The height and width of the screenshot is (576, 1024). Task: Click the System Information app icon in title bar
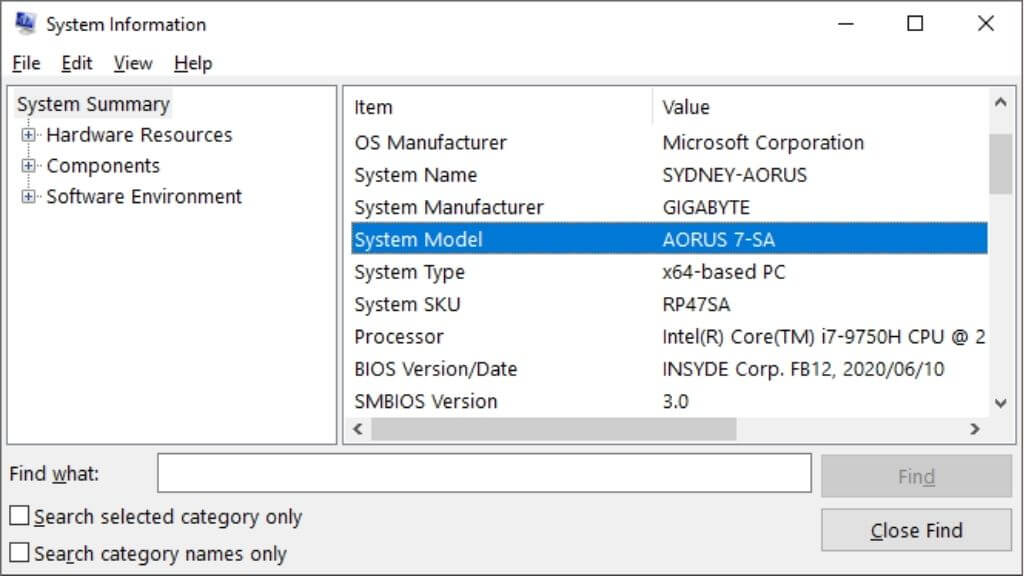coord(25,24)
